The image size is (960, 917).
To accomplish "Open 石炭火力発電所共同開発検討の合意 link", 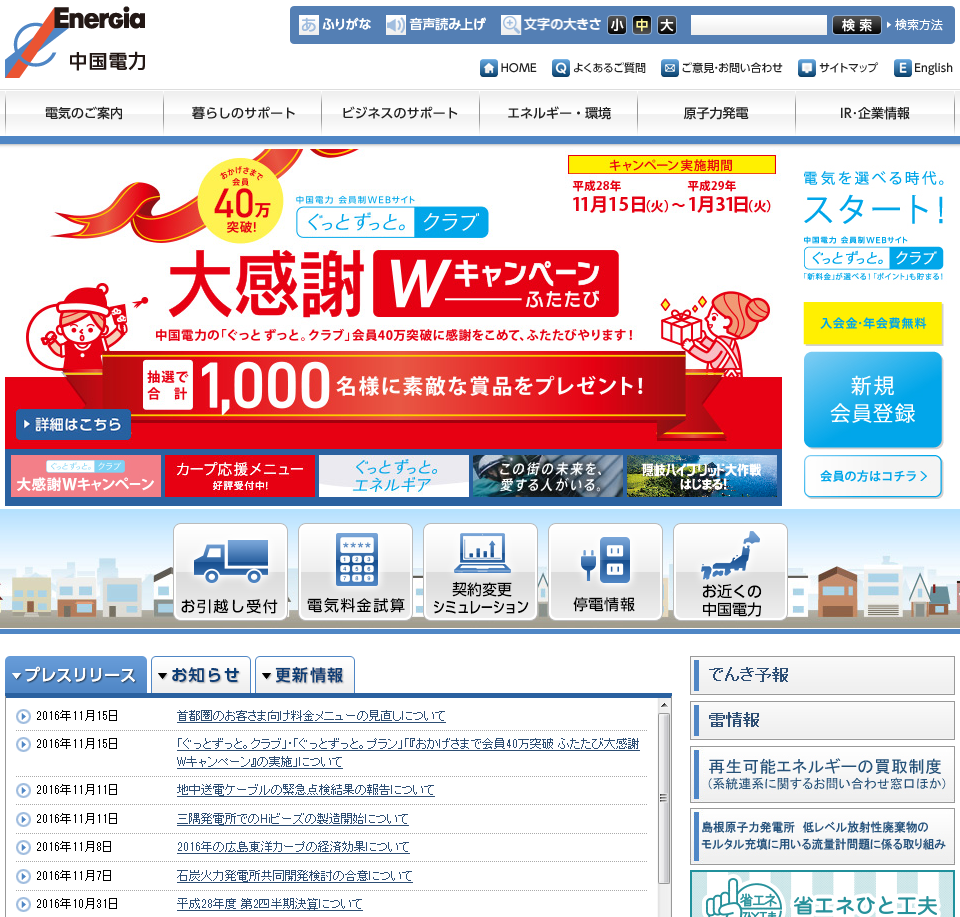I will [x=294, y=875].
